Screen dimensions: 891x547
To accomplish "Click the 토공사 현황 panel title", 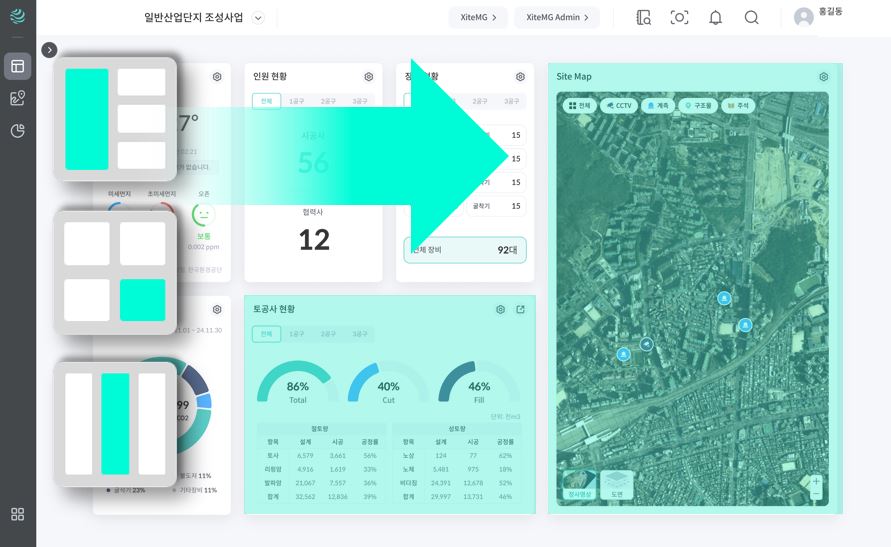I will [x=274, y=309].
